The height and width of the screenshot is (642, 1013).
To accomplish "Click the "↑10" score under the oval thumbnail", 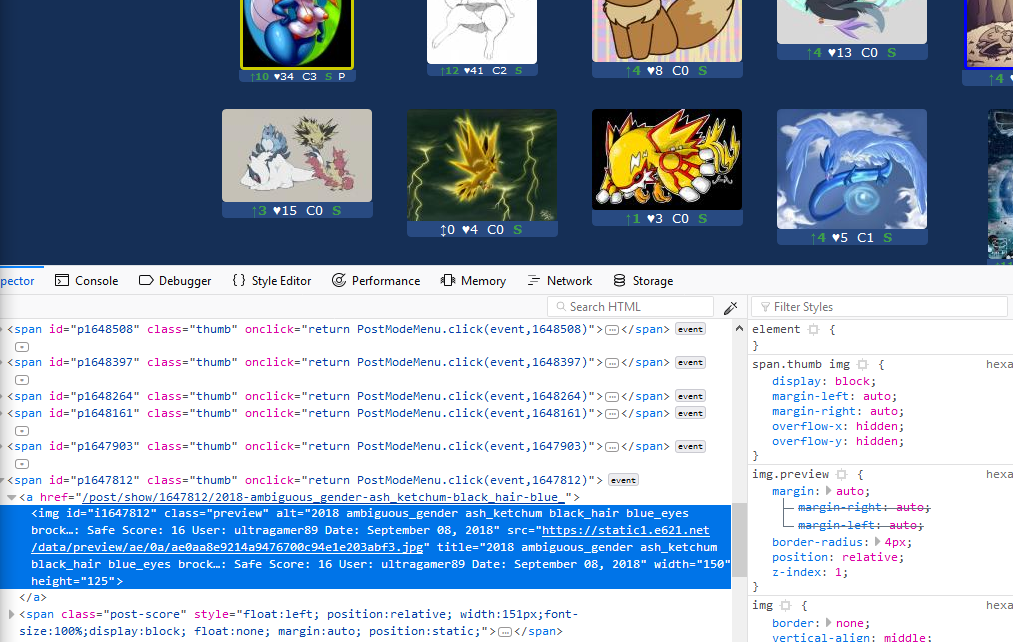I will [259, 76].
